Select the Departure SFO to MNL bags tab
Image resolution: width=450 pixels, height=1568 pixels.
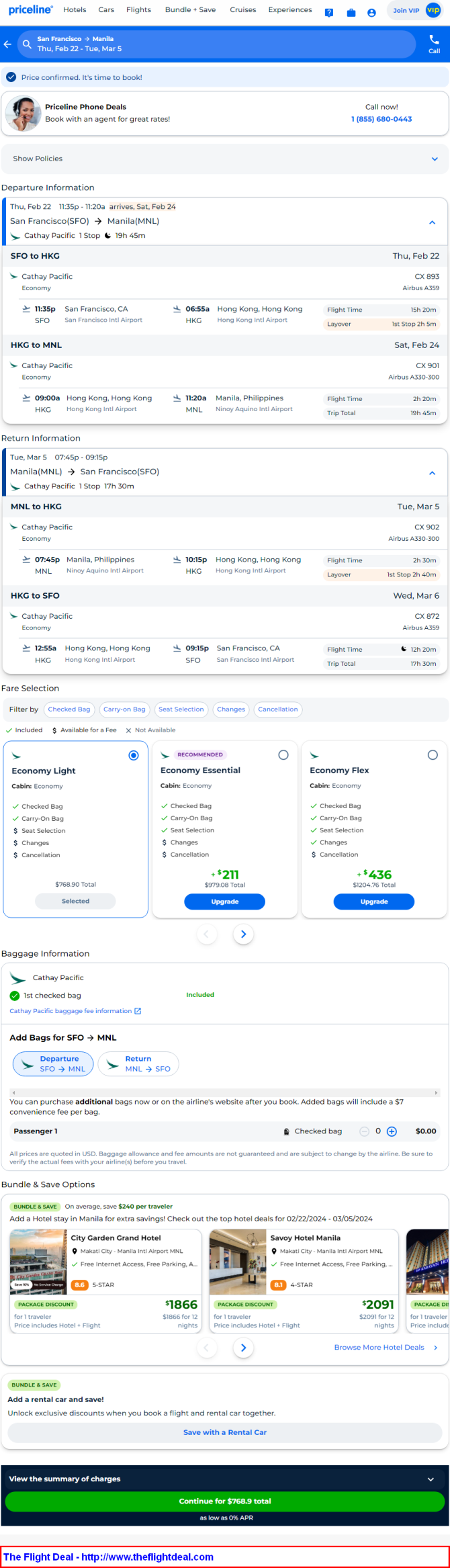(x=53, y=1063)
